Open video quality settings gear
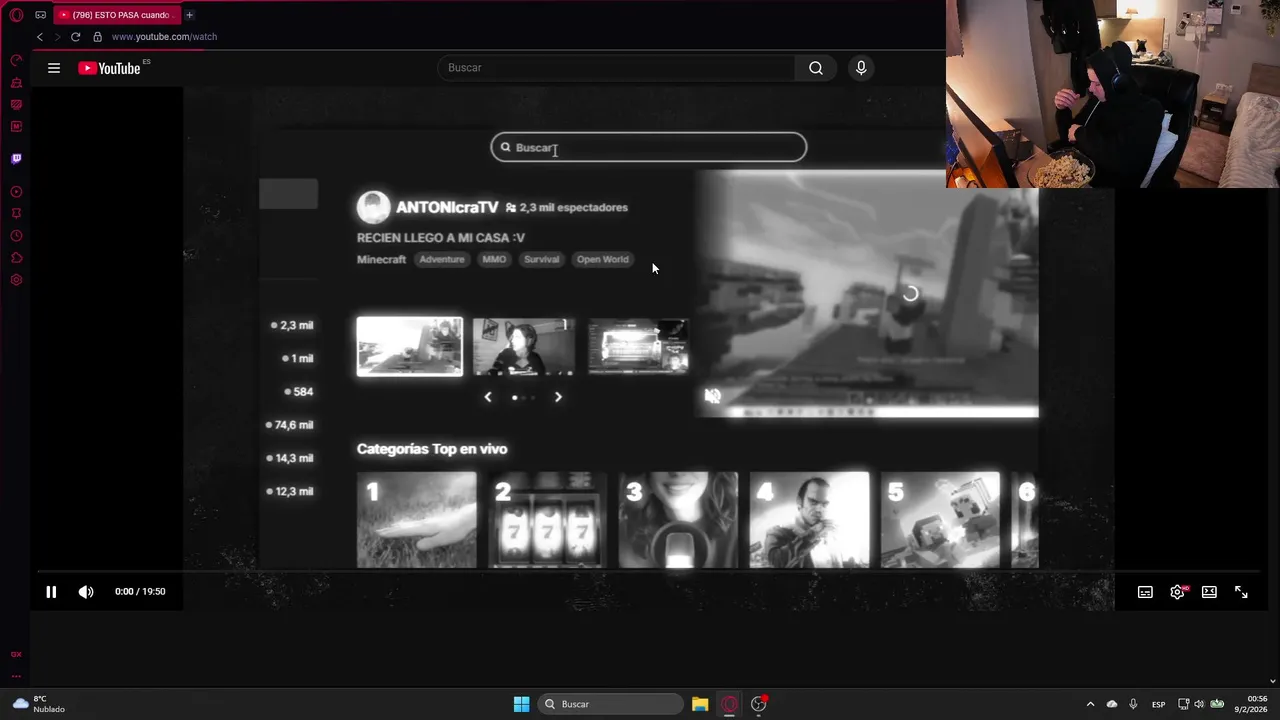Viewport: 1280px width, 720px height. pyautogui.click(x=1177, y=592)
